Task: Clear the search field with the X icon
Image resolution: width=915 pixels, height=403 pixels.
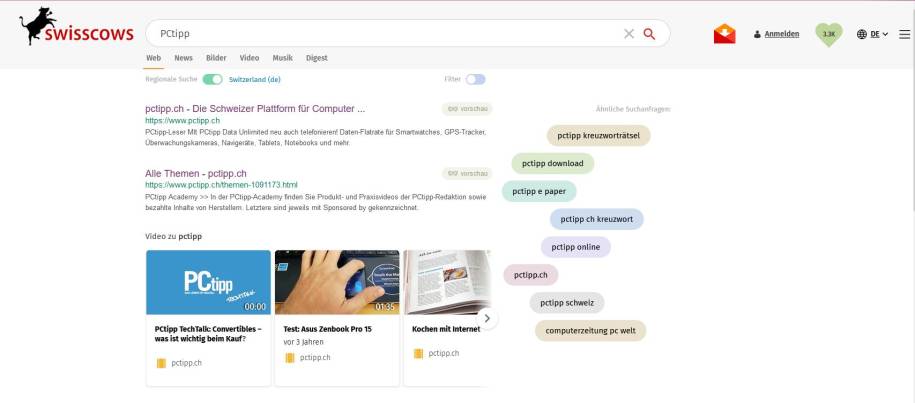Action: point(629,34)
